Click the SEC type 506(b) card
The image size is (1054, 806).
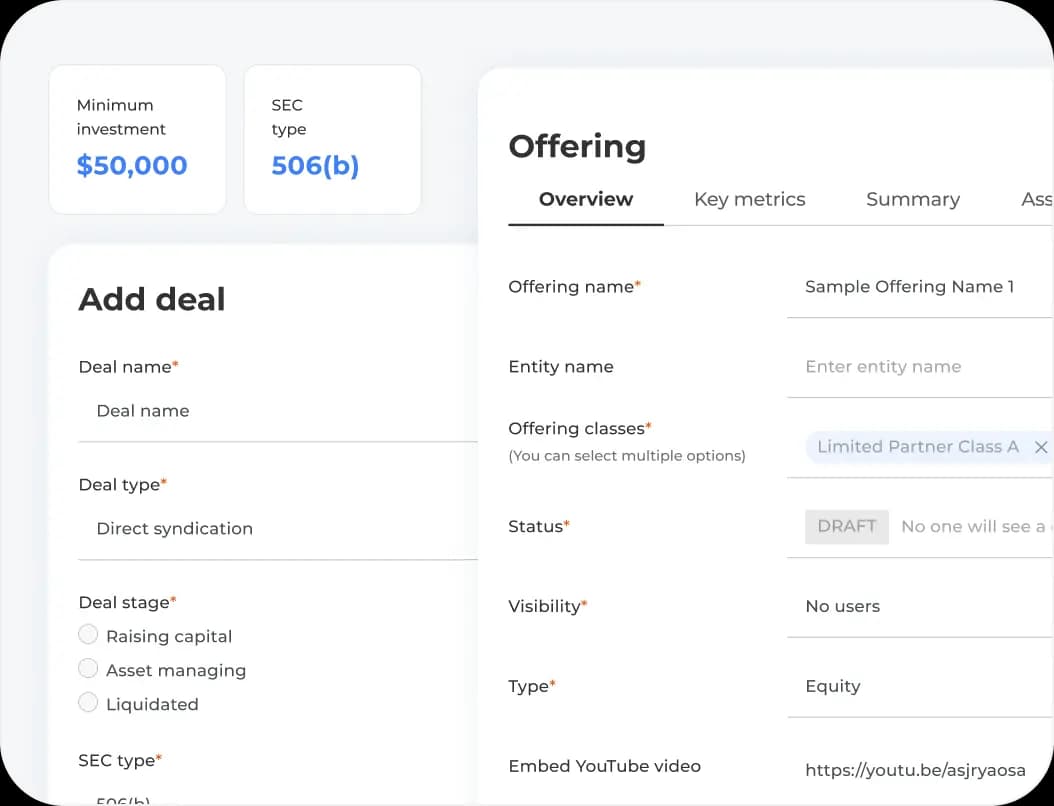(332, 139)
